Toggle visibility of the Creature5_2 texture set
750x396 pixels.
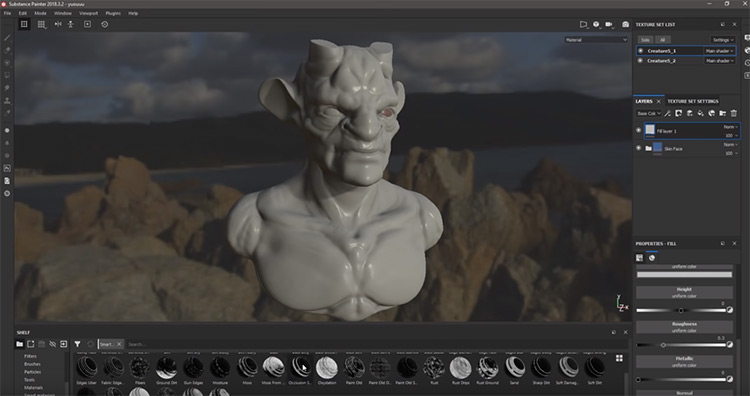(x=640, y=61)
